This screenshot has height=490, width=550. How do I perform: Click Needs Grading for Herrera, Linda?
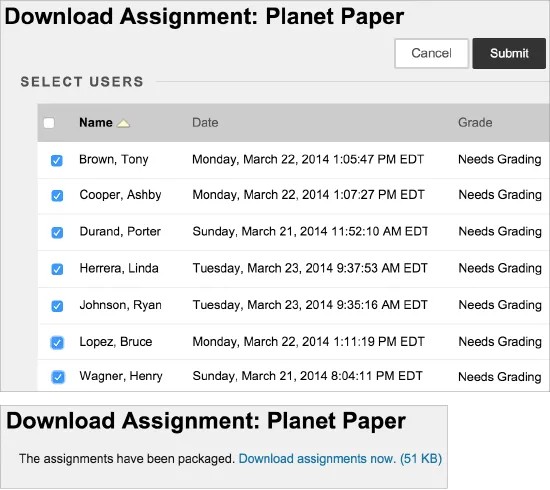[x=500, y=268]
